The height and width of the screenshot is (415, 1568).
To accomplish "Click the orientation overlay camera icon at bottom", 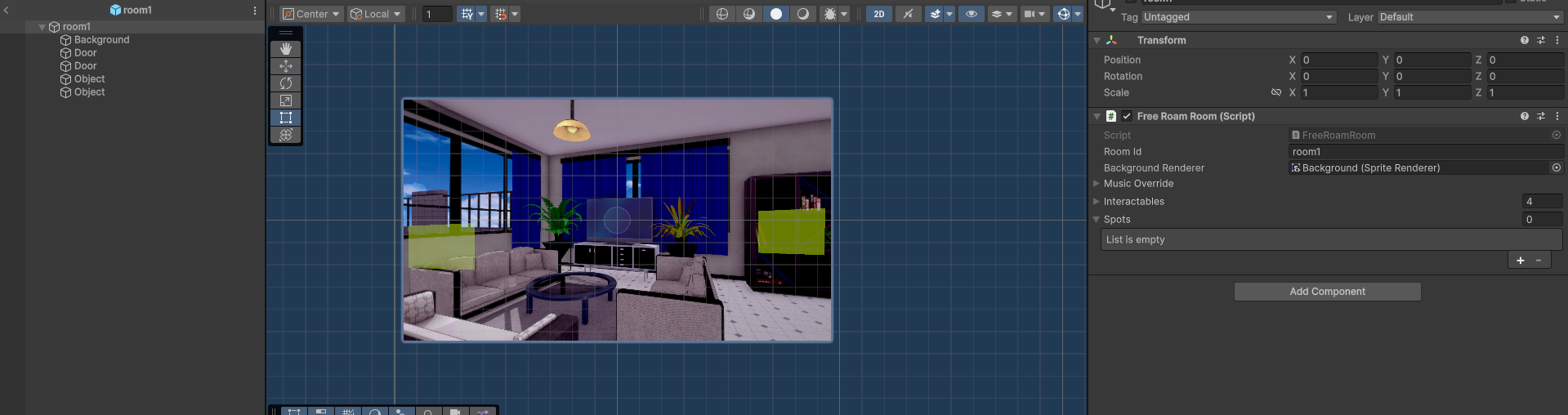I will click(x=455, y=412).
